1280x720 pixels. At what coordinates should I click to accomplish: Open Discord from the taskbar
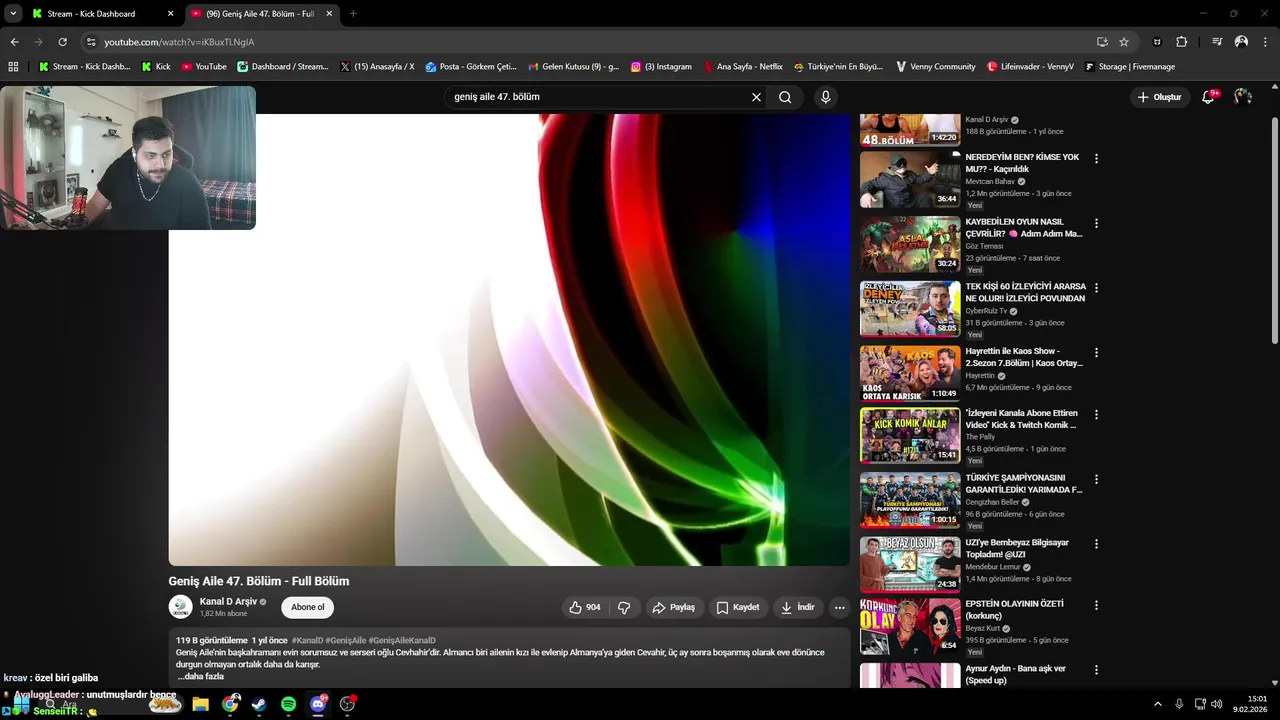[x=318, y=704]
